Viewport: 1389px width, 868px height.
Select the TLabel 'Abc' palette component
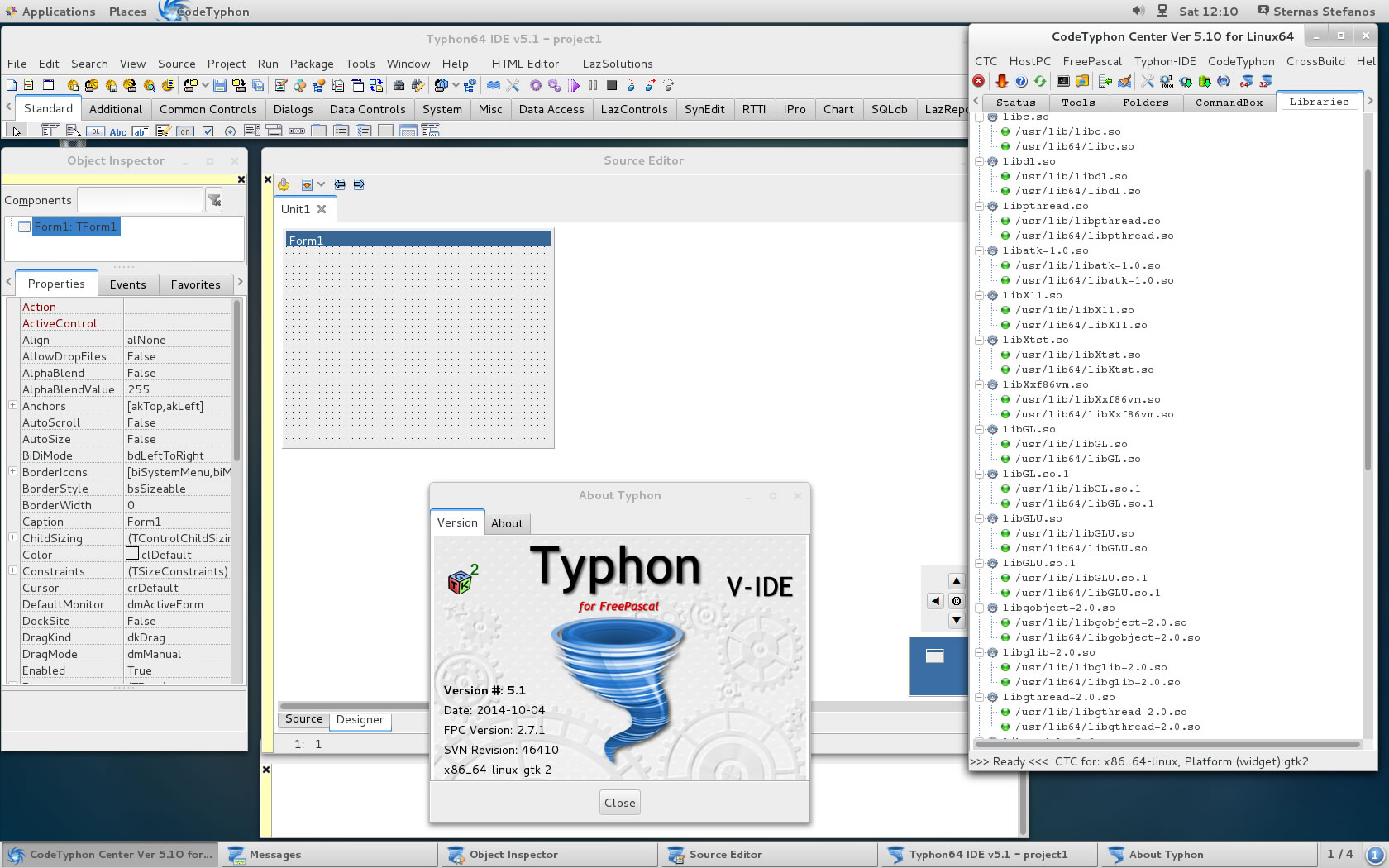point(117,131)
